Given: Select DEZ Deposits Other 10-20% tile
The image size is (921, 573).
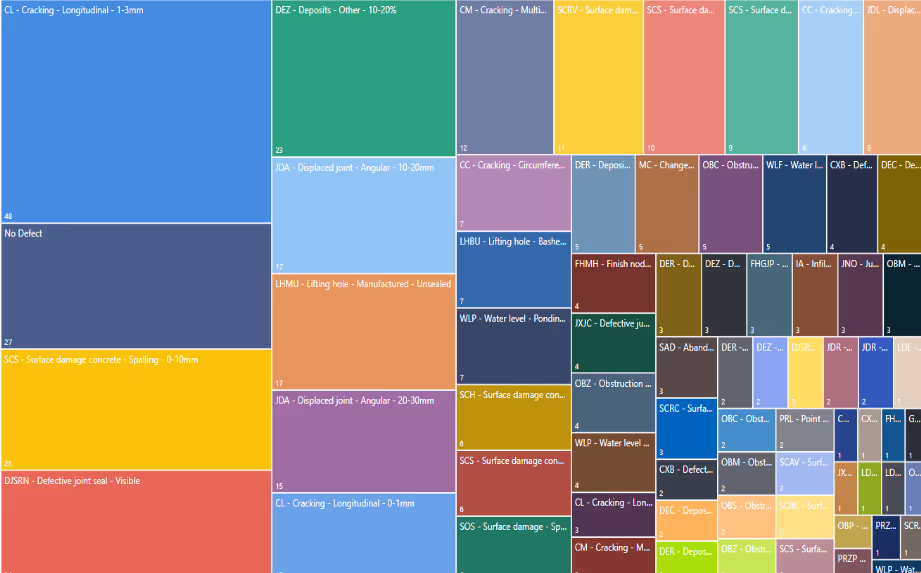Looking at the screenshot, I should tap(364, 78).
